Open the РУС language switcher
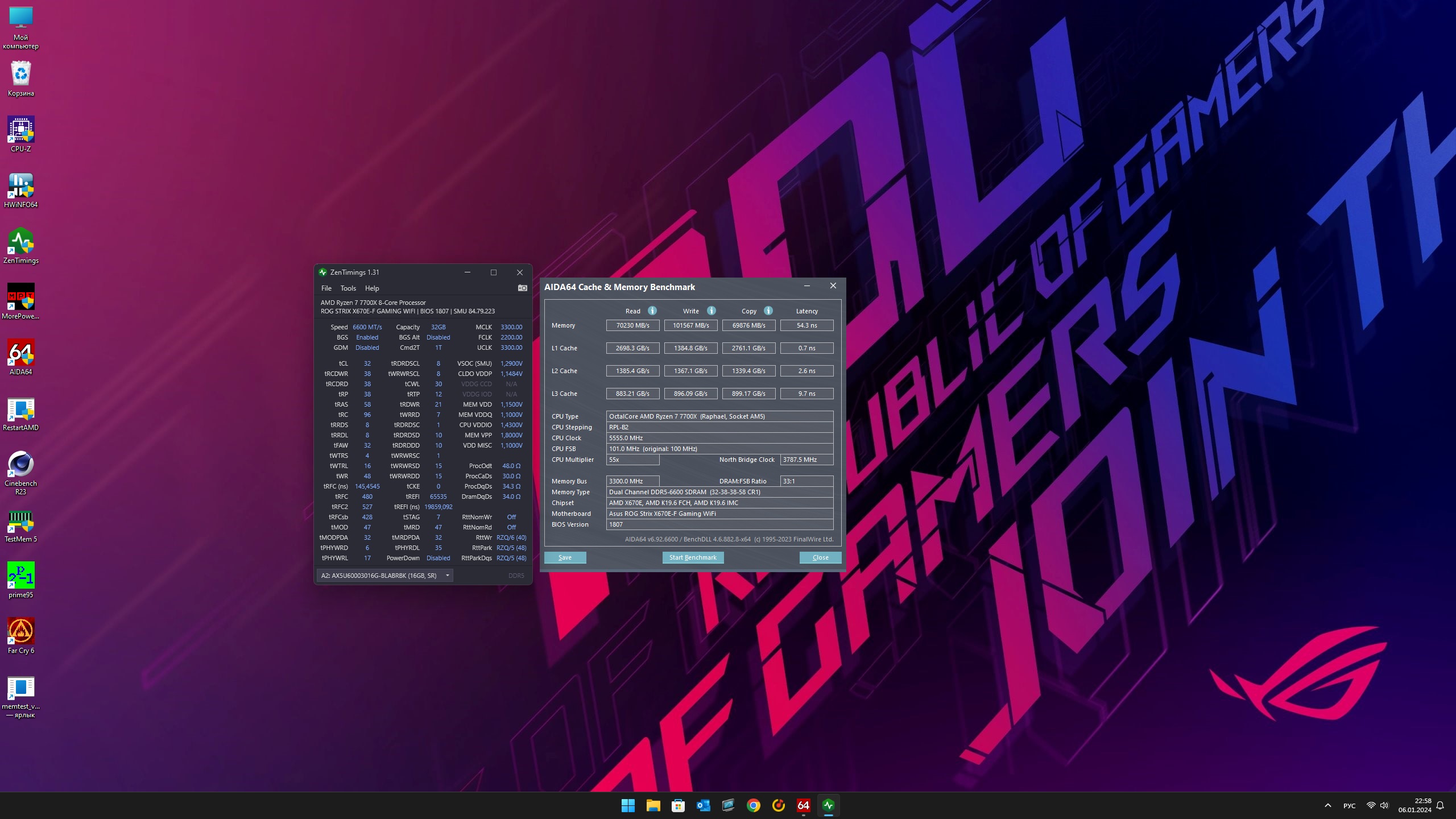Viewport: 1456px width, 819px height. pos(1349,805)
